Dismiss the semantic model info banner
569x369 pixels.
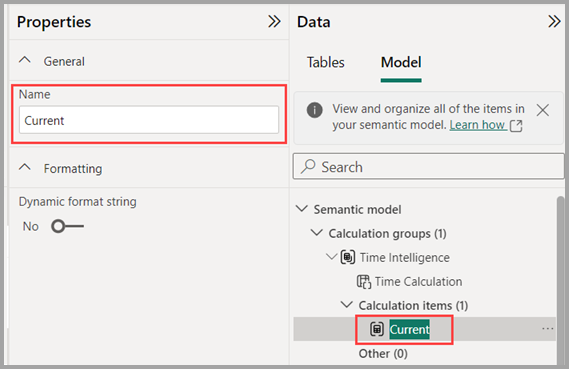click(x=543, y=110)
